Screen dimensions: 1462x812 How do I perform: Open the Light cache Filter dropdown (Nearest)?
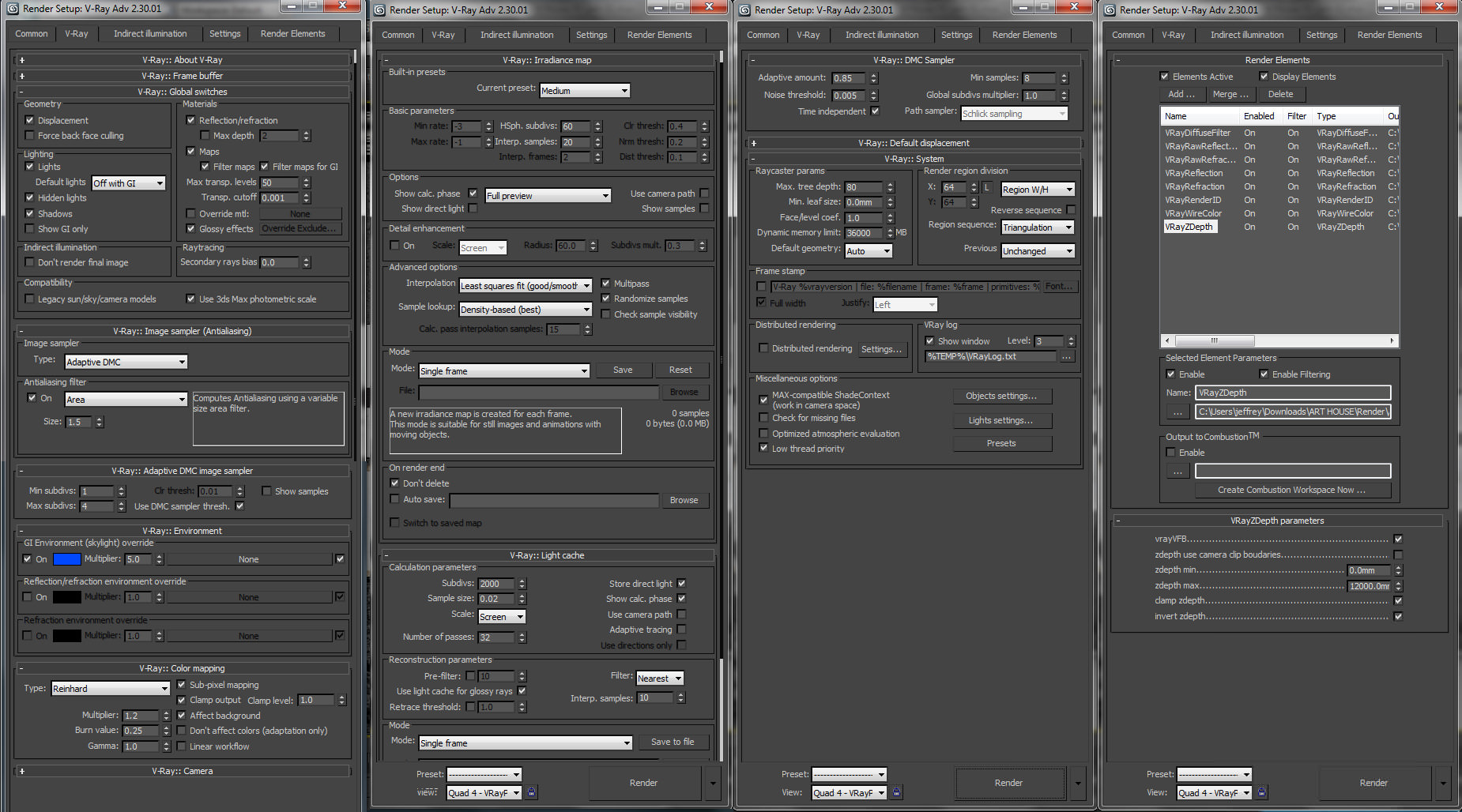click(x=660, y=678)
